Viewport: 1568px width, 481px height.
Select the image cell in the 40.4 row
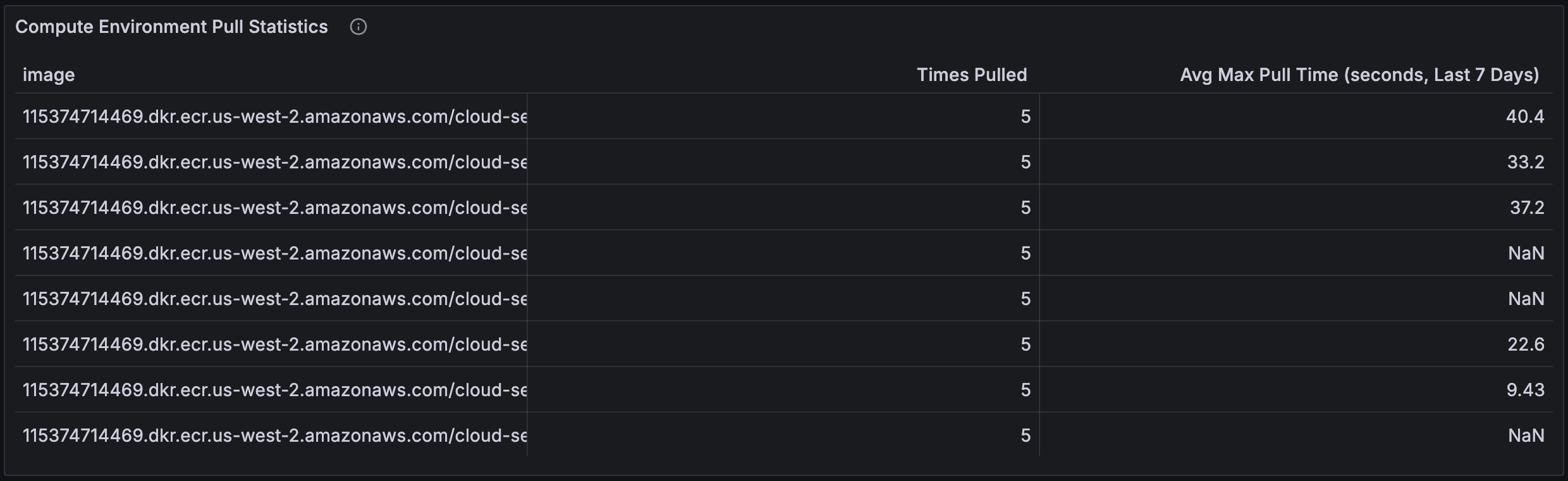pyautogui.click(x=271, y=116)
